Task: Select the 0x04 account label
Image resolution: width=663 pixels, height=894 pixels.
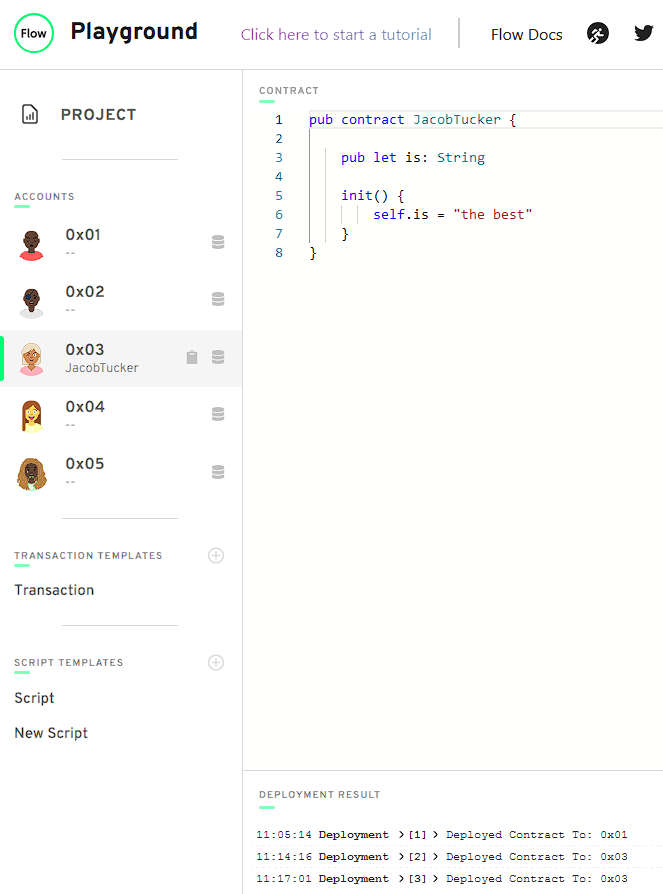Action: click(x=85, y=407)
